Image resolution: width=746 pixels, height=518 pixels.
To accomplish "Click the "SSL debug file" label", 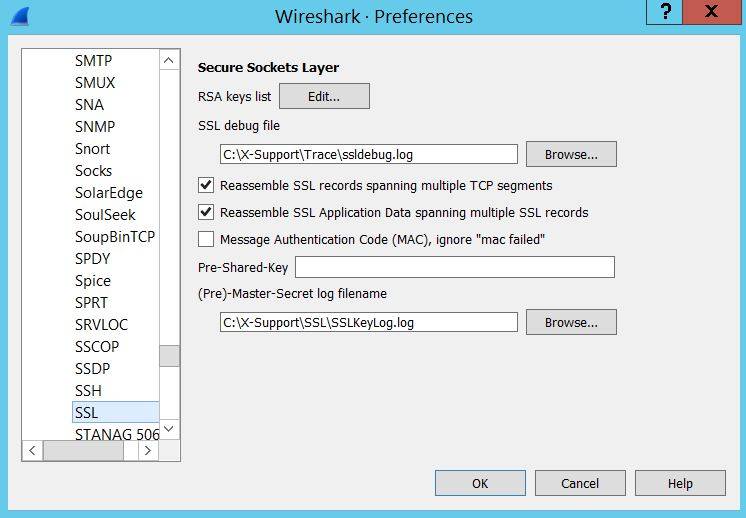I will tap(239, 126).
